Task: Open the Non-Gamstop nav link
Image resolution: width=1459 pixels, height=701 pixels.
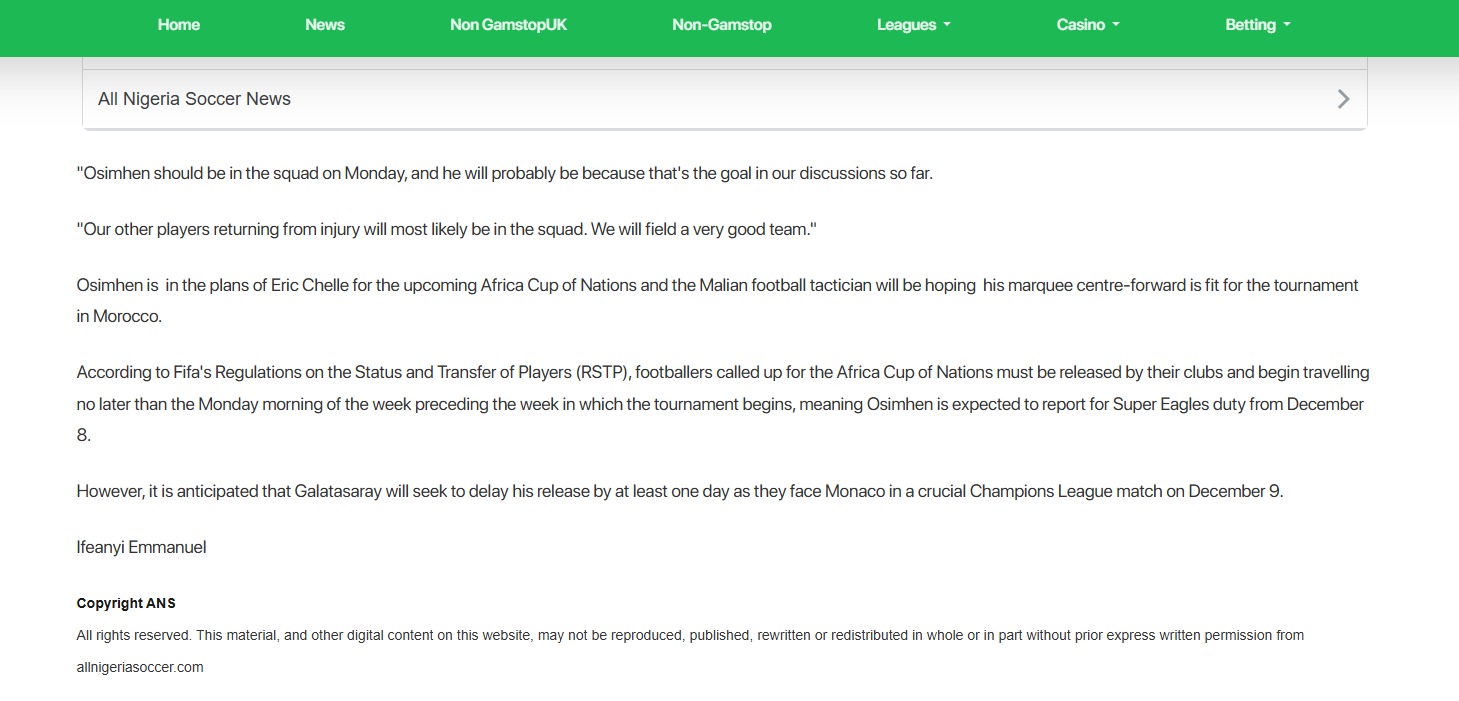Action: click(721, 25)
